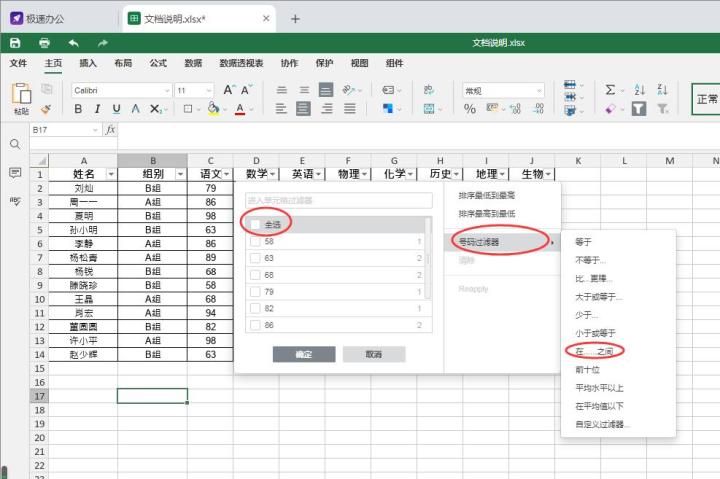Open filter dropdown for 组别 column
The width and height of the screenshot is (720, 479).
[x=180, y=175]
